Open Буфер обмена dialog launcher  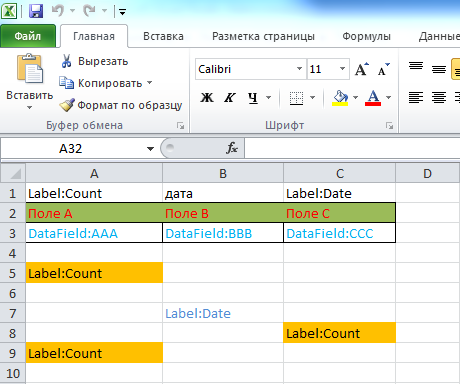pyautogui.click(x=181, y=126)
